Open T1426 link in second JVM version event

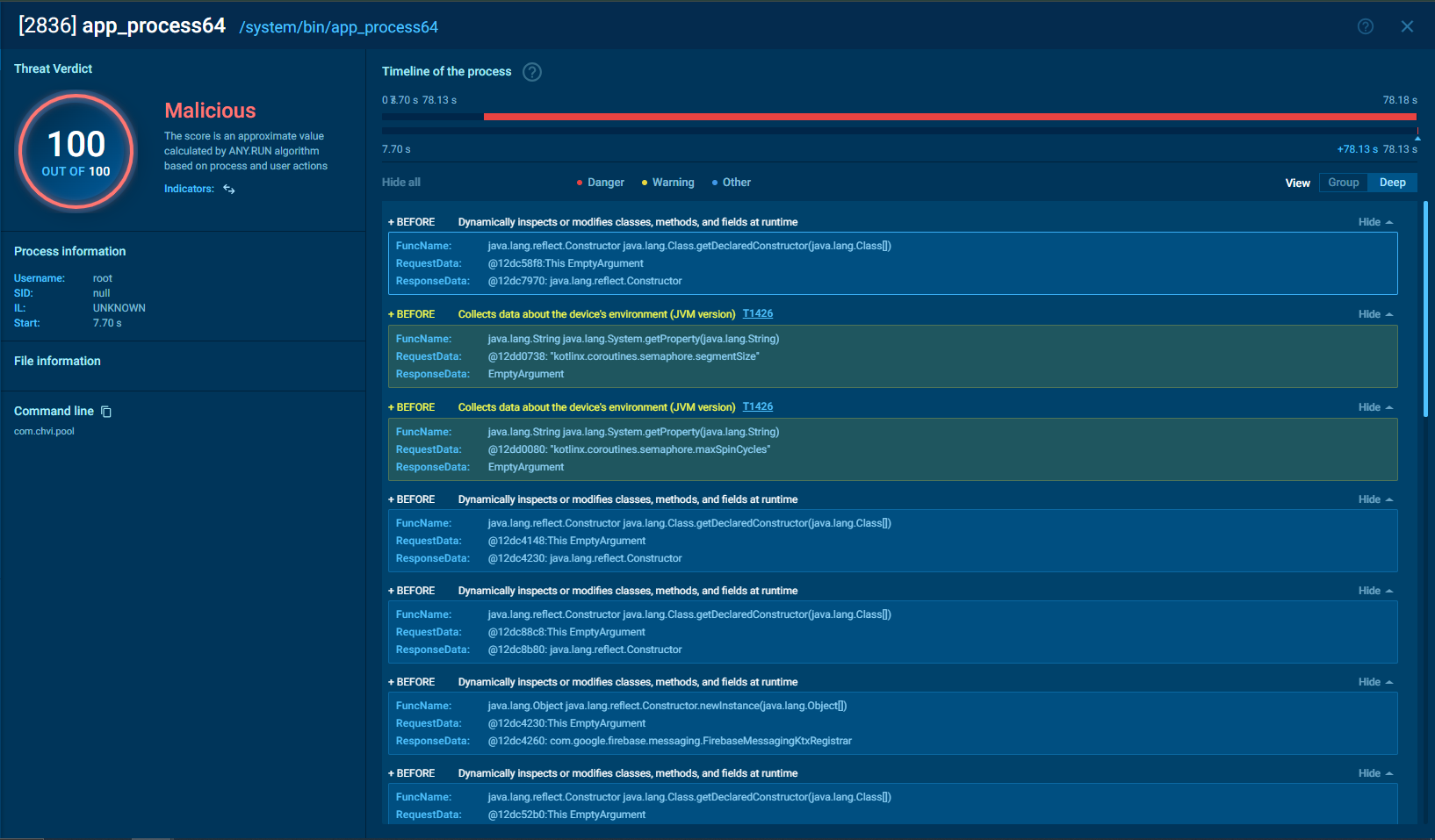758,406
